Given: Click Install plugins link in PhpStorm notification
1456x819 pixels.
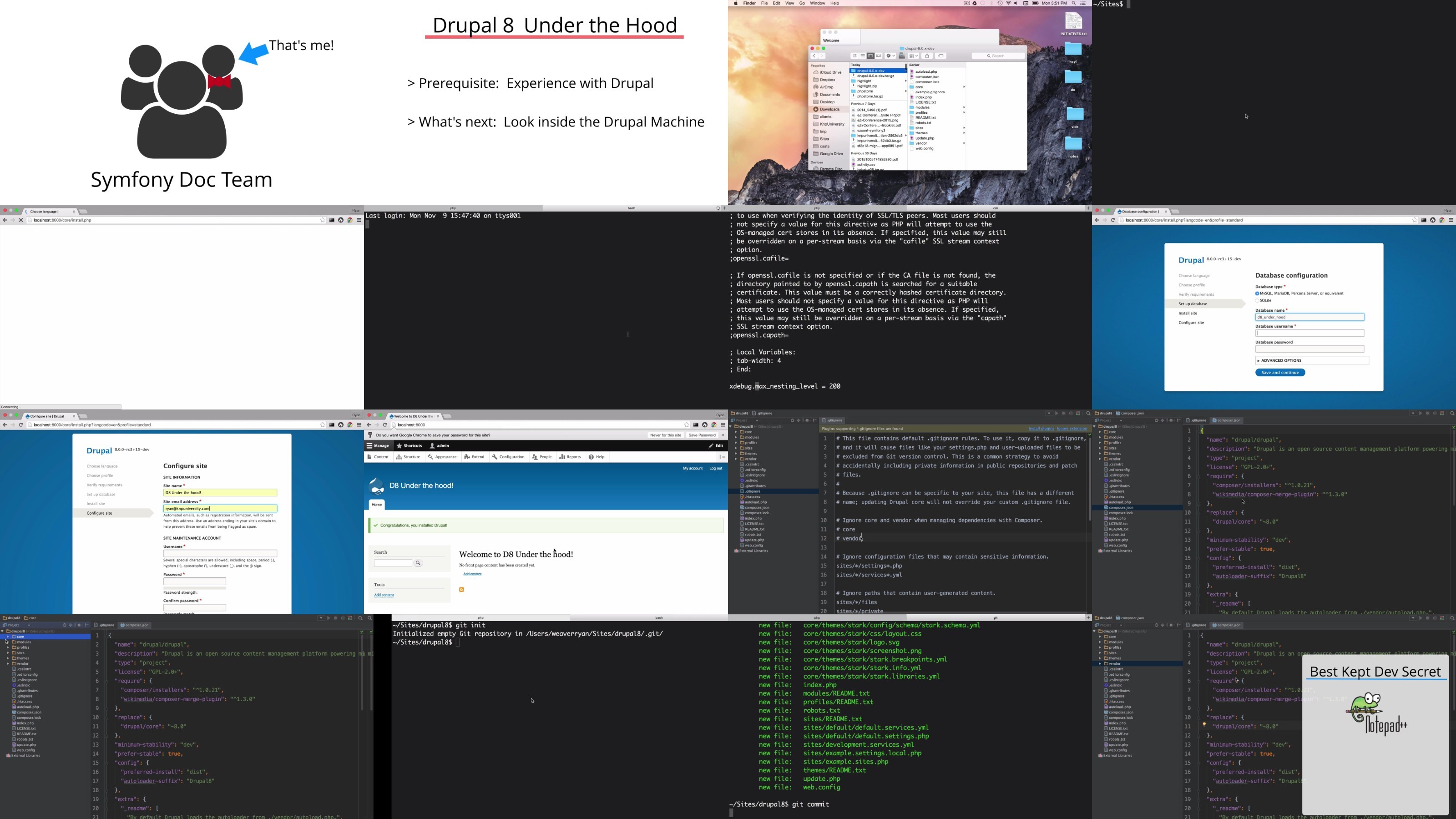Looking at the screenshot, I should [1041, 429].
